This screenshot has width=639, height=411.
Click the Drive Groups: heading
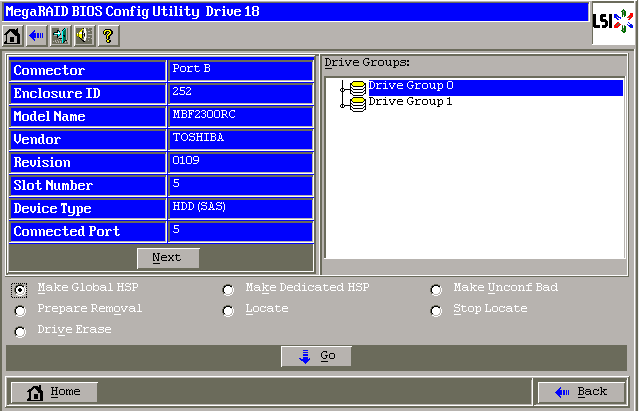pos(367,63)
